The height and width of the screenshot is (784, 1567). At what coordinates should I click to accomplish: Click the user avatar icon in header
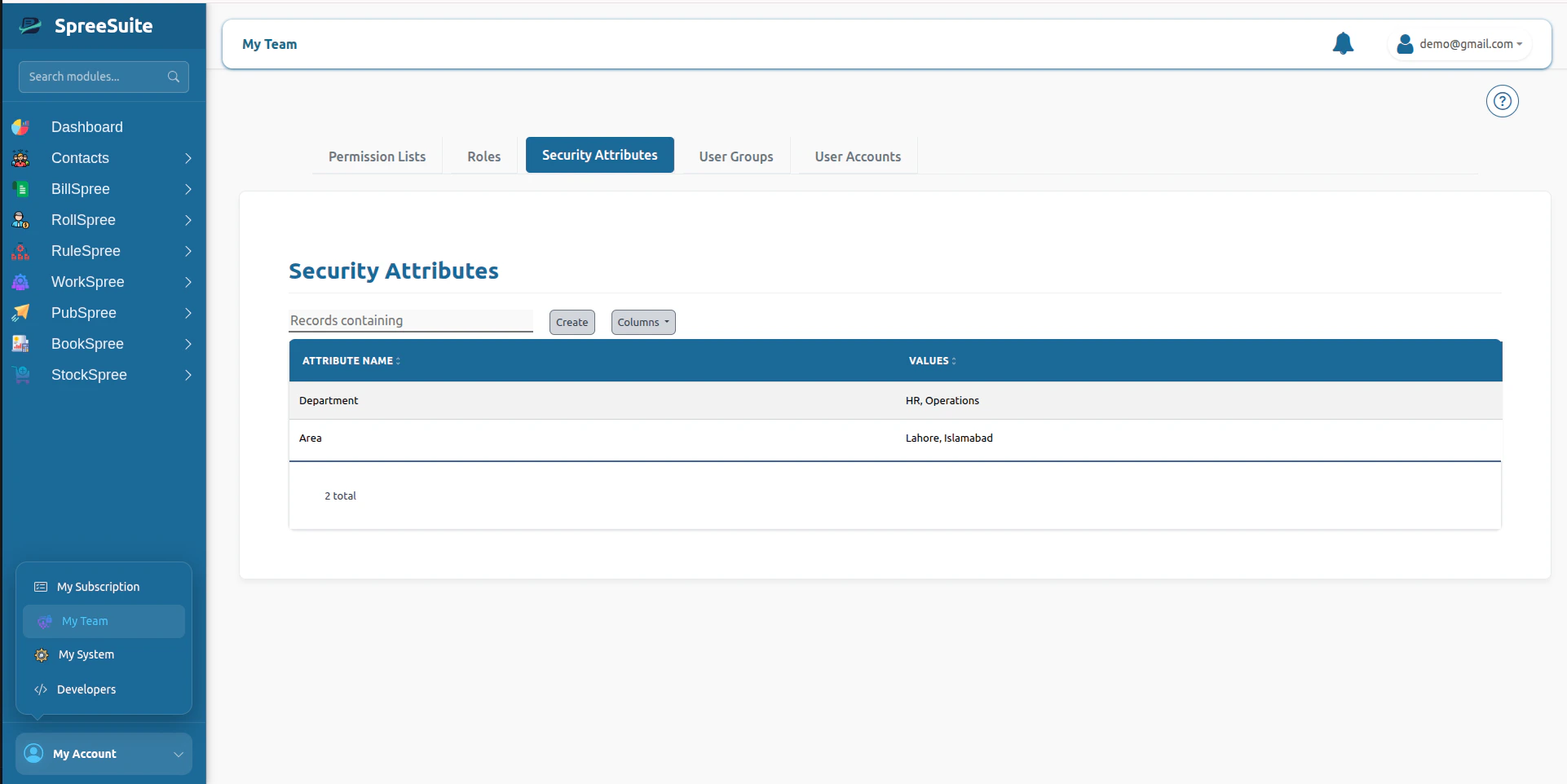(1405, 44)
